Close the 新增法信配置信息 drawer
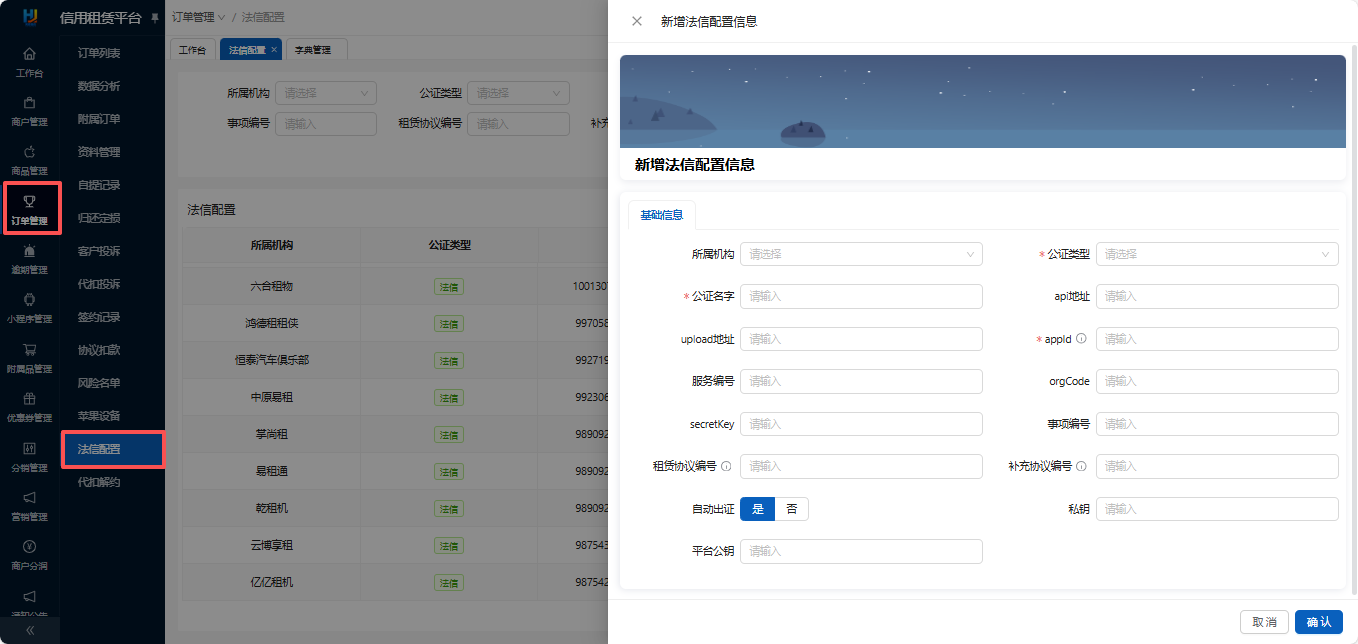This screenshot has height=644, width=1358. pyautogui.click(x=637, y=21)
